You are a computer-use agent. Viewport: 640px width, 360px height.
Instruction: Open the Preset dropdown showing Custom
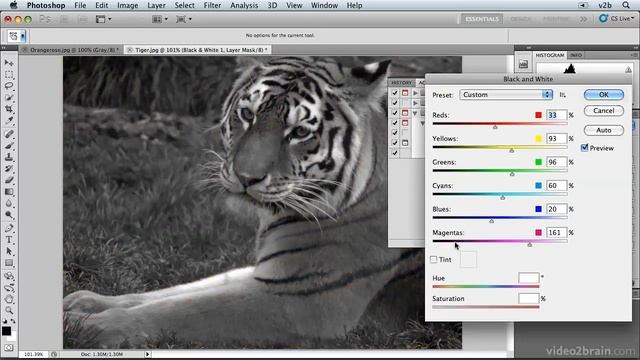click(x=506, y=95)
